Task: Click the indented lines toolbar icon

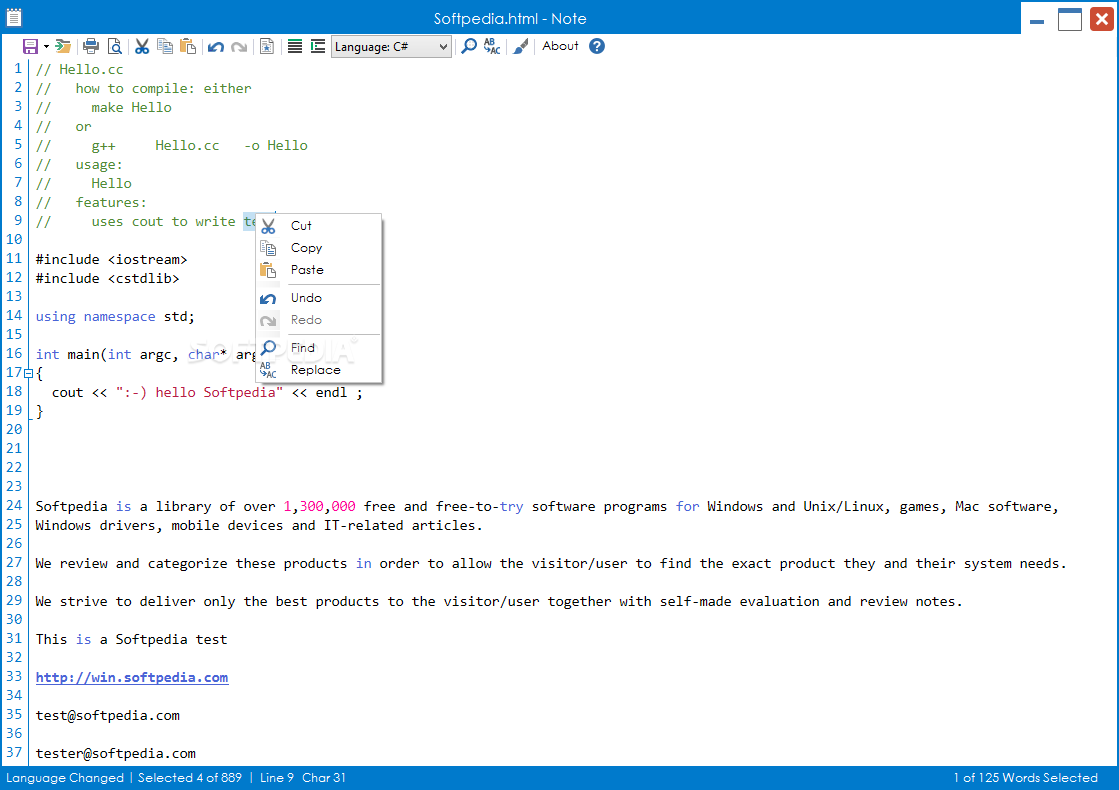Action: point(318,46)
